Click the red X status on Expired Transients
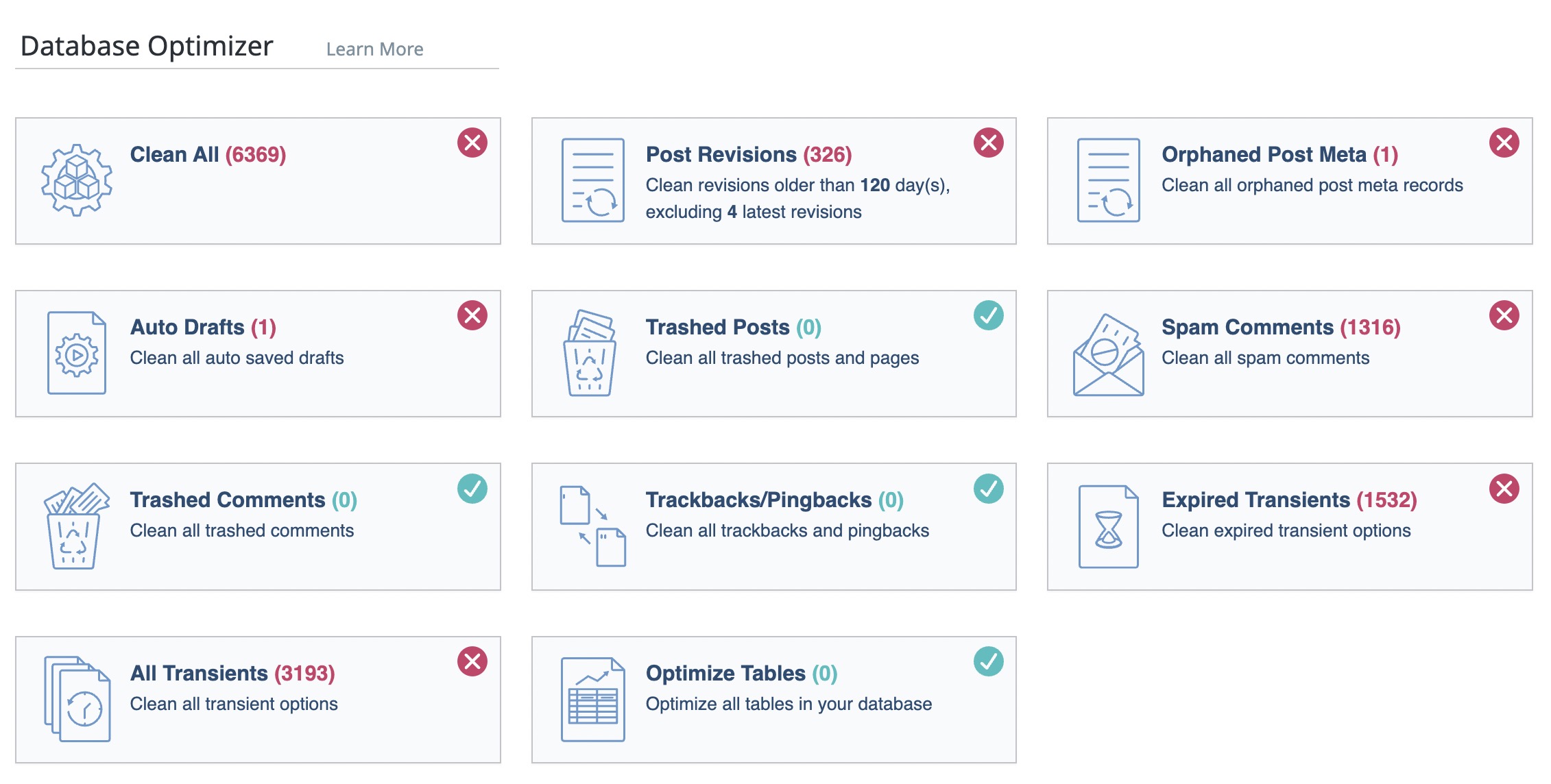This screenshot has height=784, width=1551. pyautogui.click(x=1504, y=489)
